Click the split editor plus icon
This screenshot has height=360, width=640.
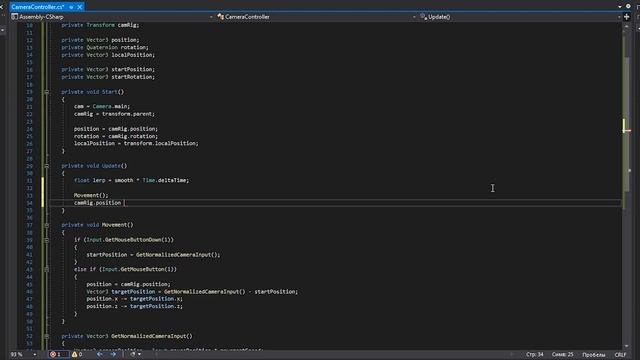coord(627,17)
